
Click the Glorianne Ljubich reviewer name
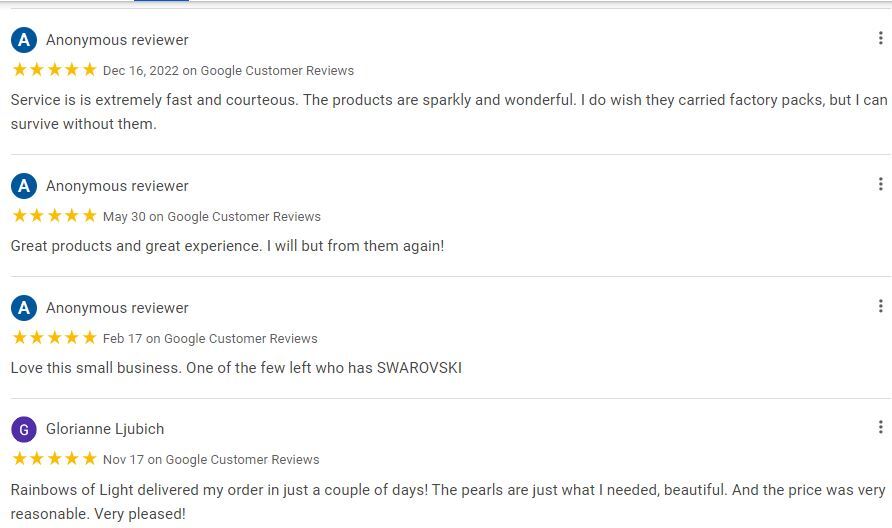(105, 429)
